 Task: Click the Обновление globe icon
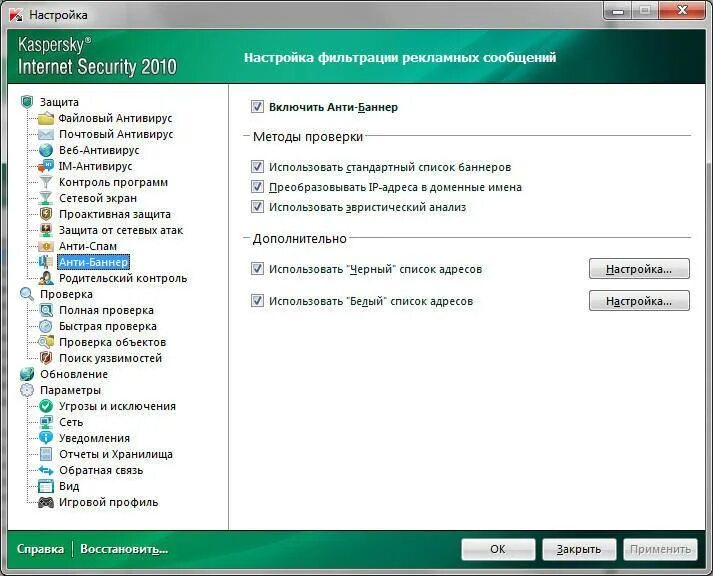(x=27, y=374)
